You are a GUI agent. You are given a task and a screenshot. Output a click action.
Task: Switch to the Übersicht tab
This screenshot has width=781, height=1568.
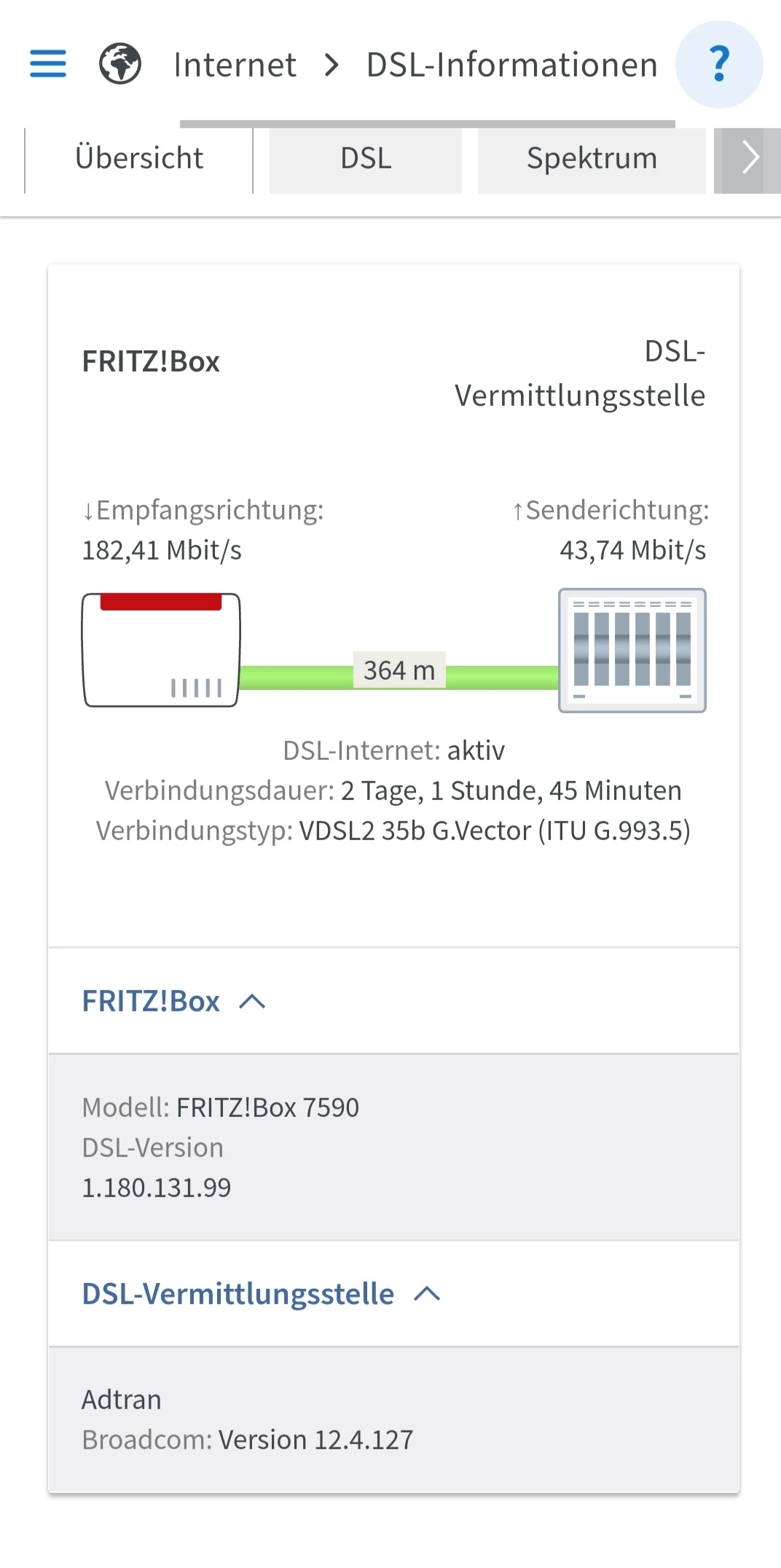[139, 159]
